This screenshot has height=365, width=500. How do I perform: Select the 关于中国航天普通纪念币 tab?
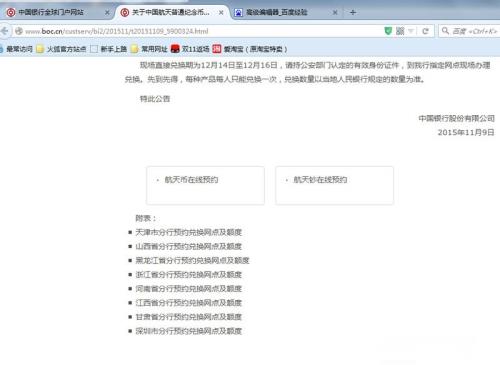pos(171,12)
